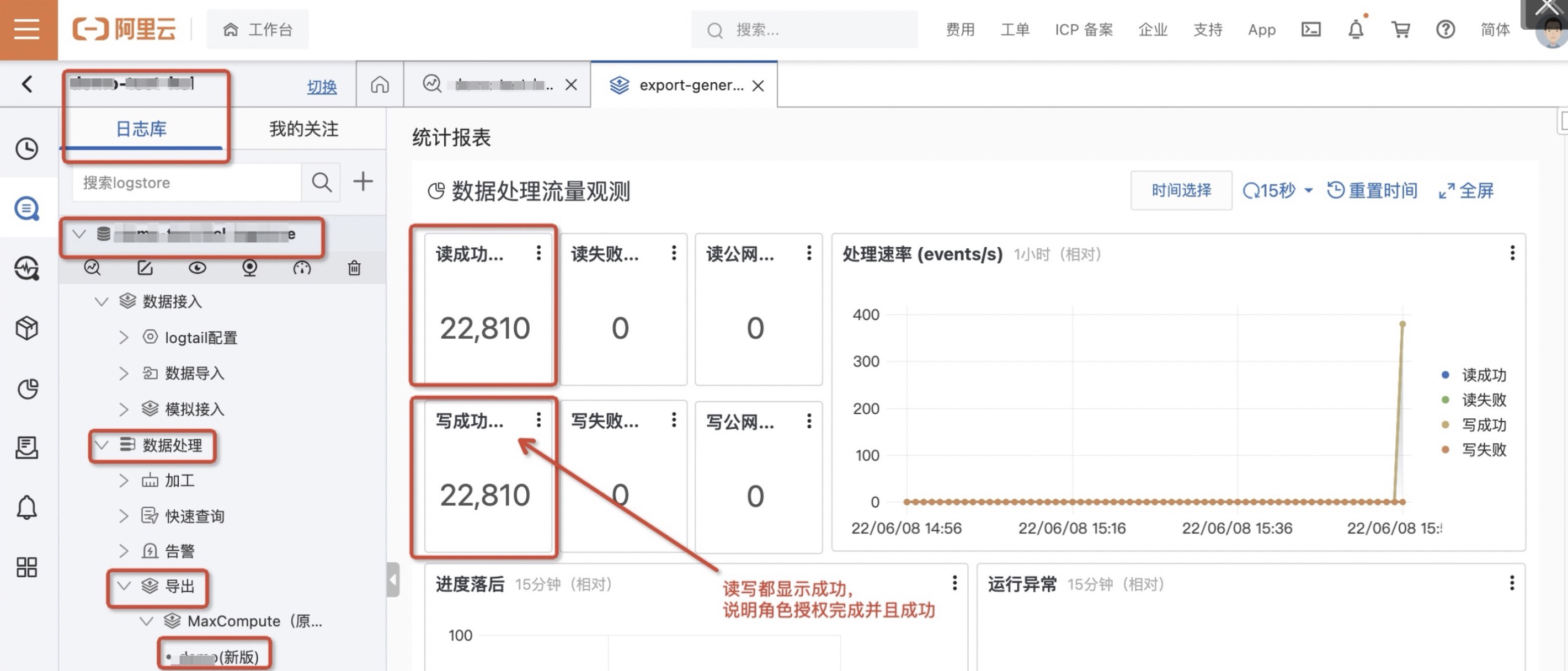Click the logstore search magnifier icon
The height and width of the screenshot is (671, 1568).
click(x=321, y=182)
